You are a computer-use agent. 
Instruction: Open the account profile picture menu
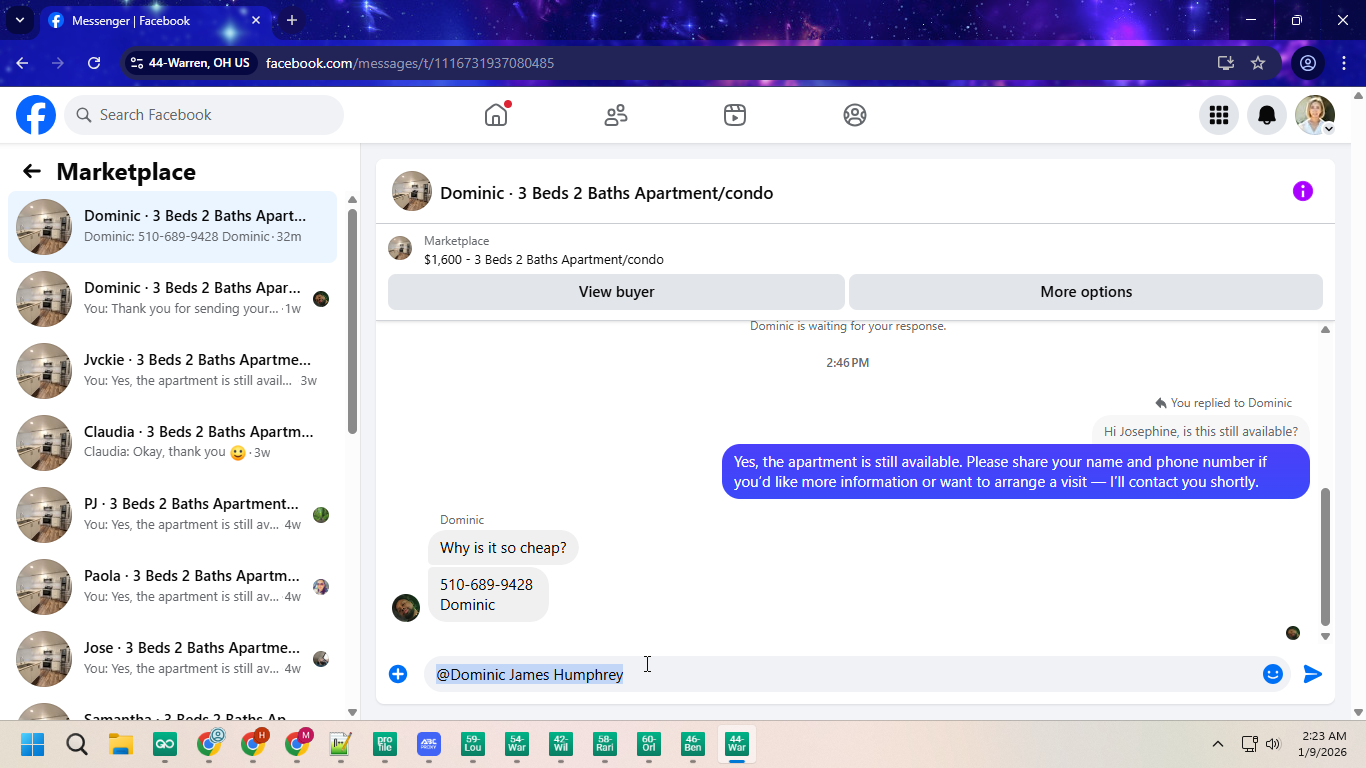pos(1315,115)
